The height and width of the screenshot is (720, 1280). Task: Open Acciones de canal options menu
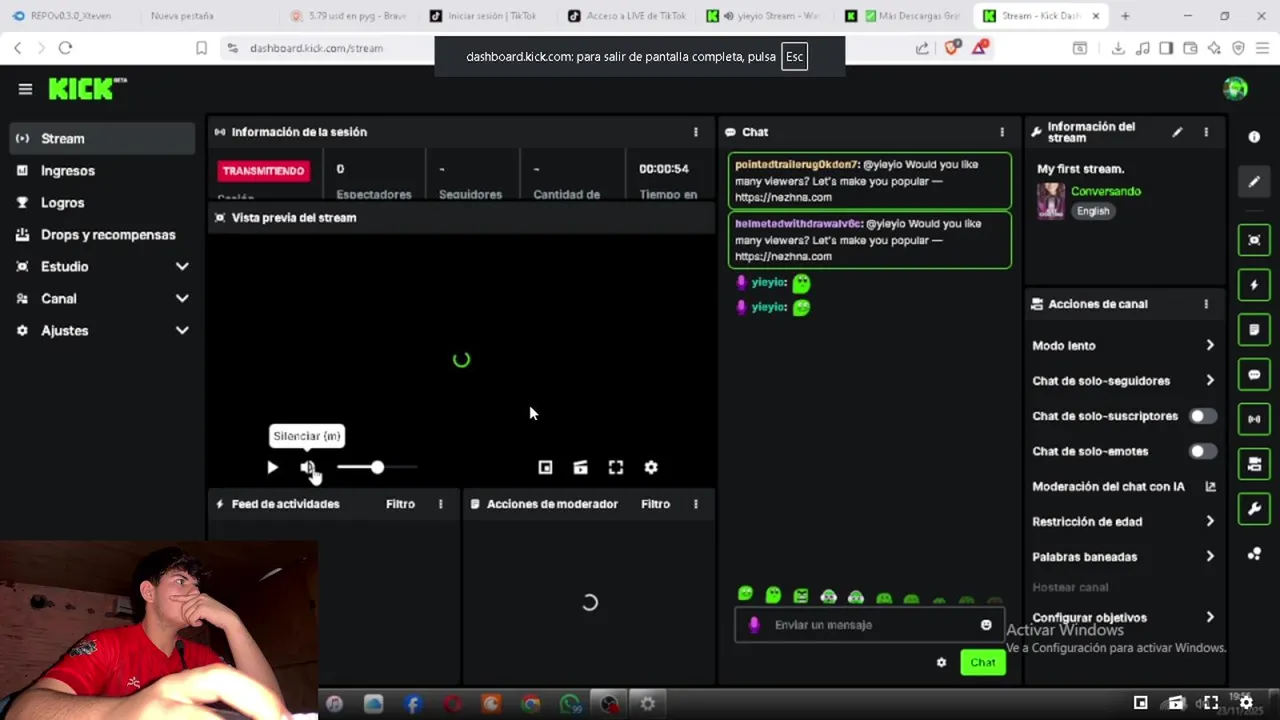pyautogui.click(x=1206, y=304)
